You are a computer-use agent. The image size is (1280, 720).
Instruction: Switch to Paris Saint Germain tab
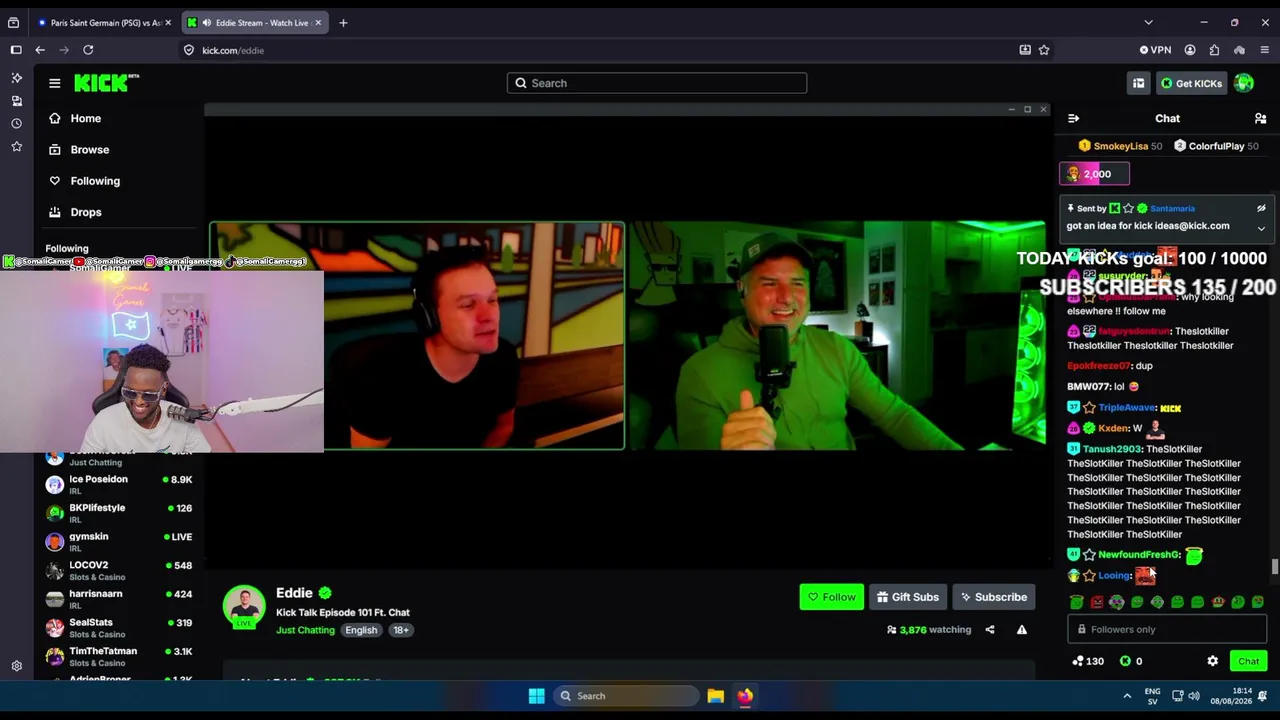(104, 22)
